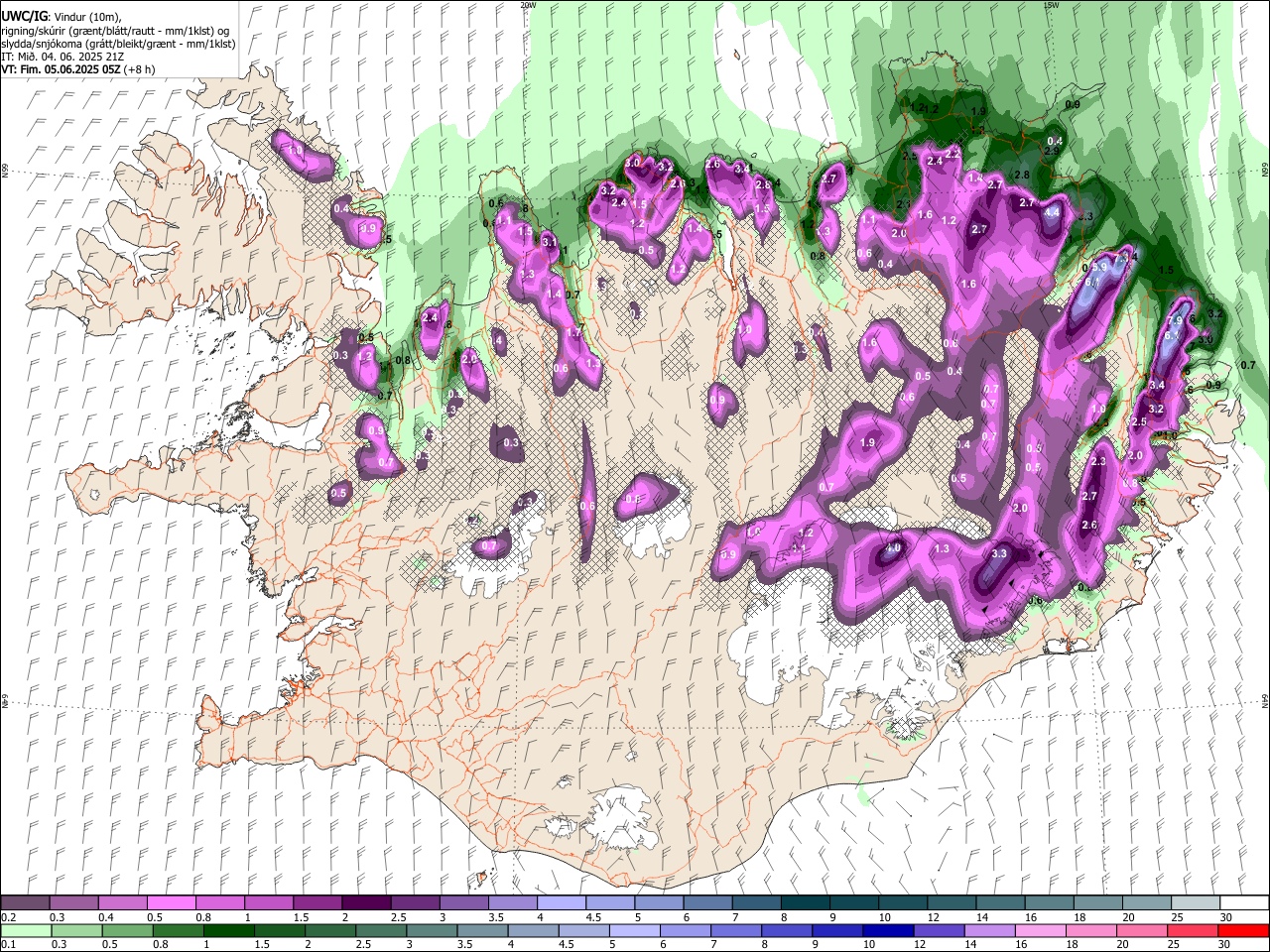
Task: Click the 'IT: Mið. 04. 06. 2025 21Z' line
Action: [x=63, y=57]
